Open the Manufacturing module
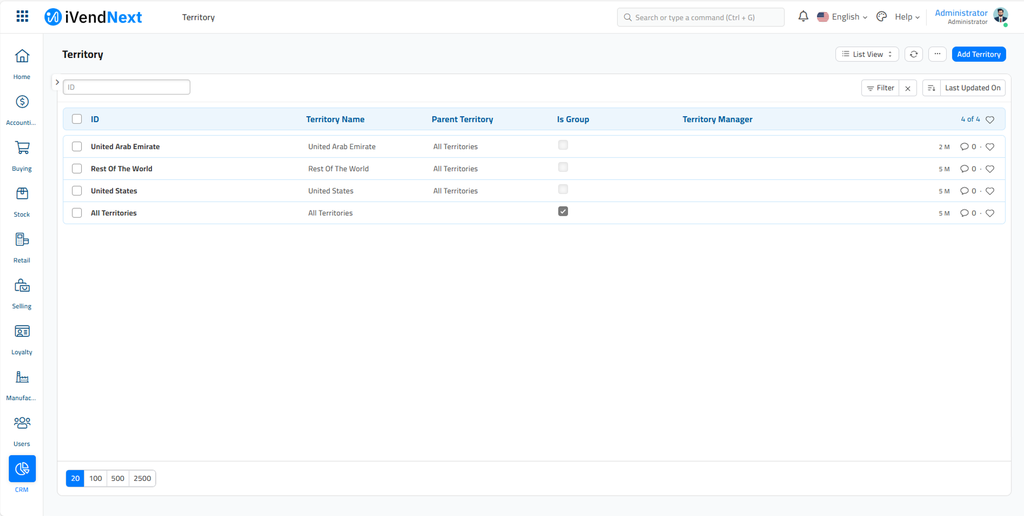The image size is (1024, 516). tap(22, 385)
